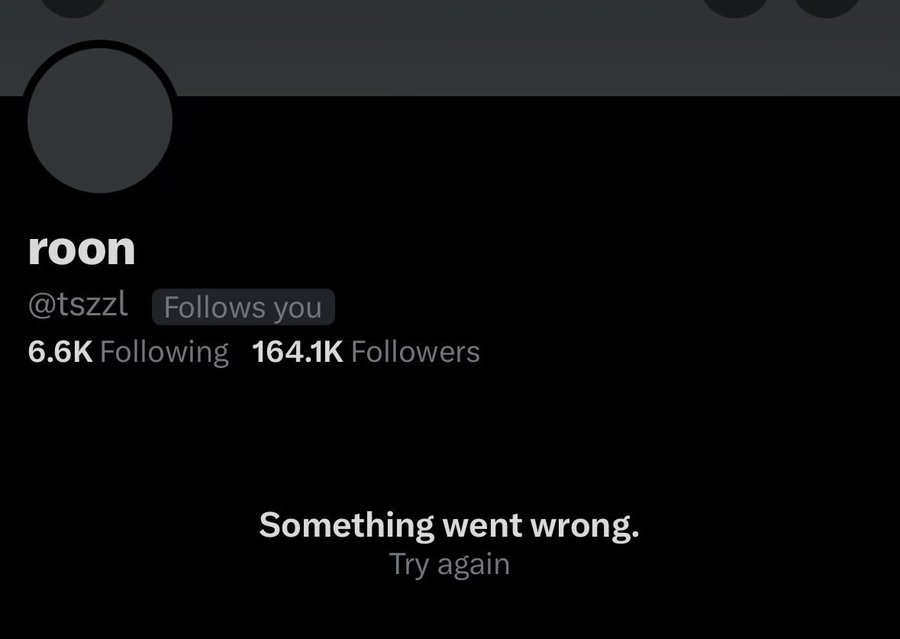
Task: Tap the second-from-right circular header button
Action: (x=735, y=6)
